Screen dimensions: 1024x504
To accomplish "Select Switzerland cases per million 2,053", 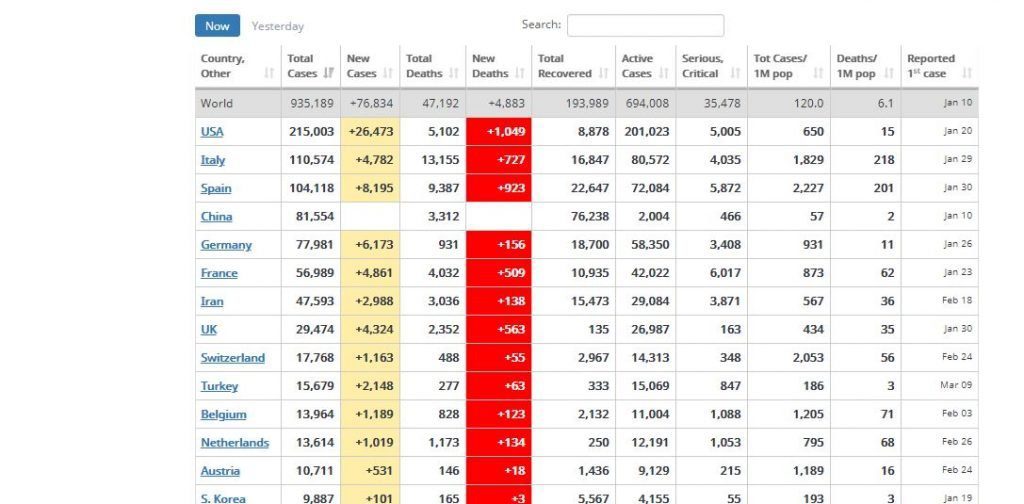I will pos(808,358).
